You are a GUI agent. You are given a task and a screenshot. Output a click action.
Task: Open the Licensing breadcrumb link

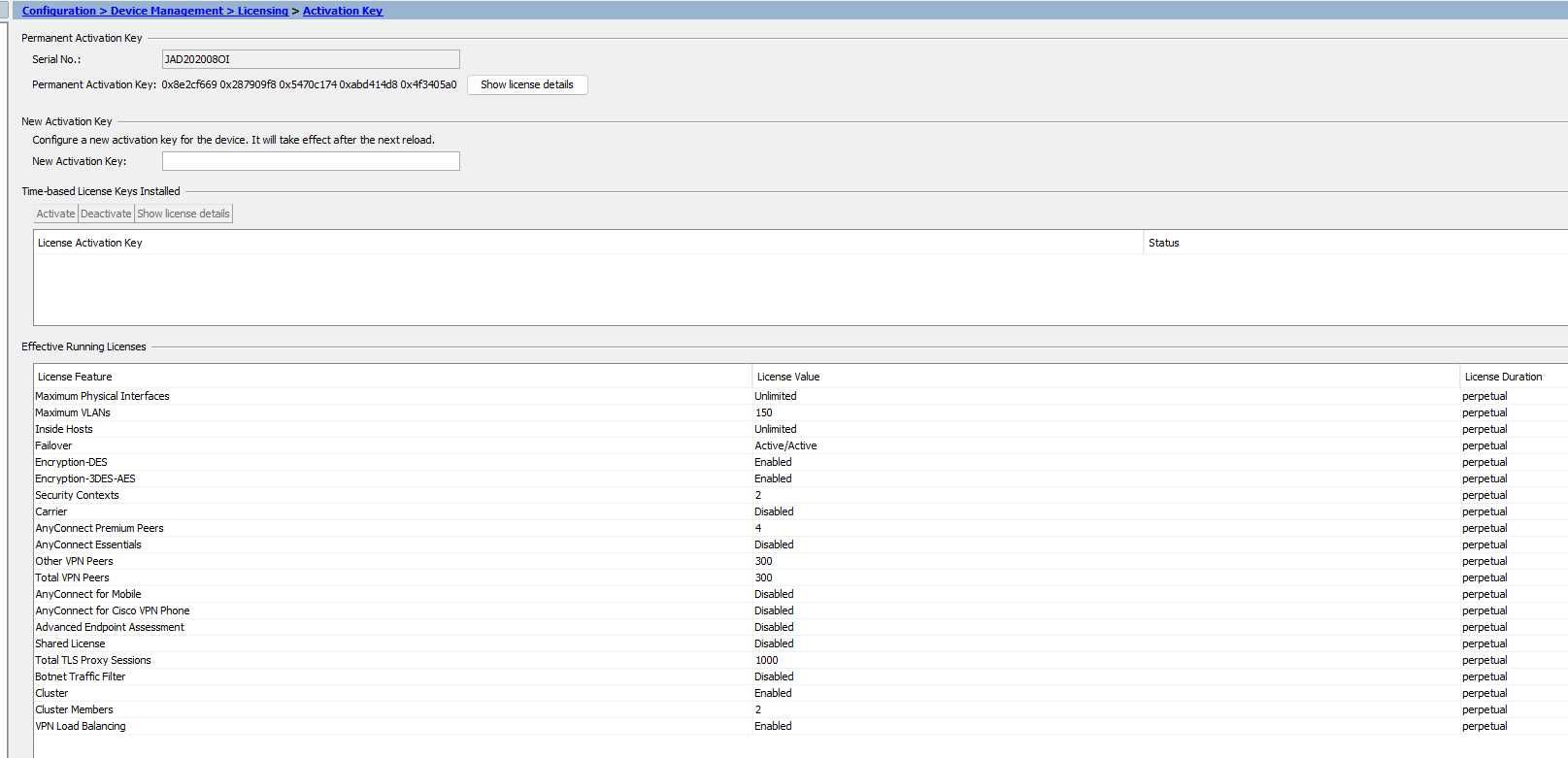pyautogui.click(x=262, y=11)
